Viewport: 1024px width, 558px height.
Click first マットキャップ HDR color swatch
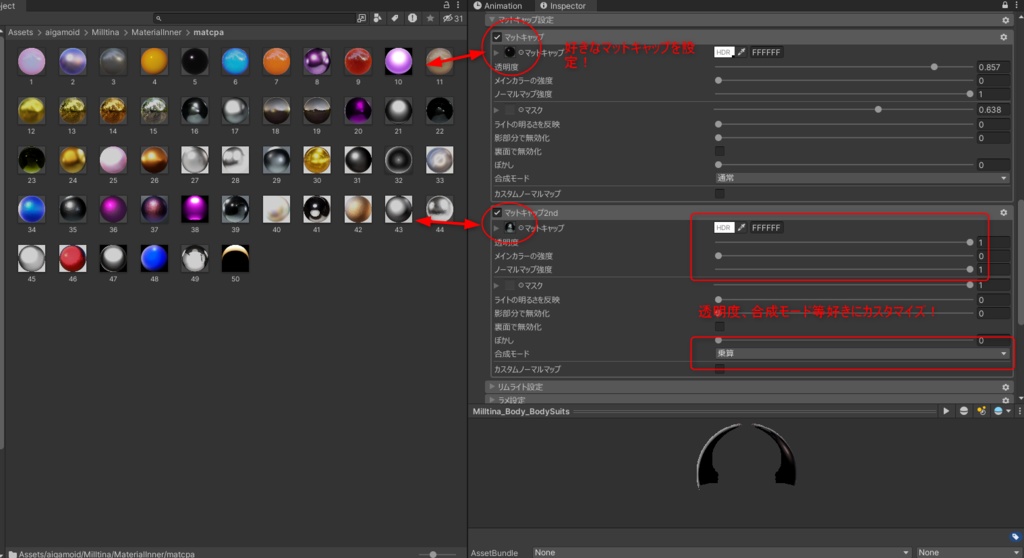coord(724,52)
